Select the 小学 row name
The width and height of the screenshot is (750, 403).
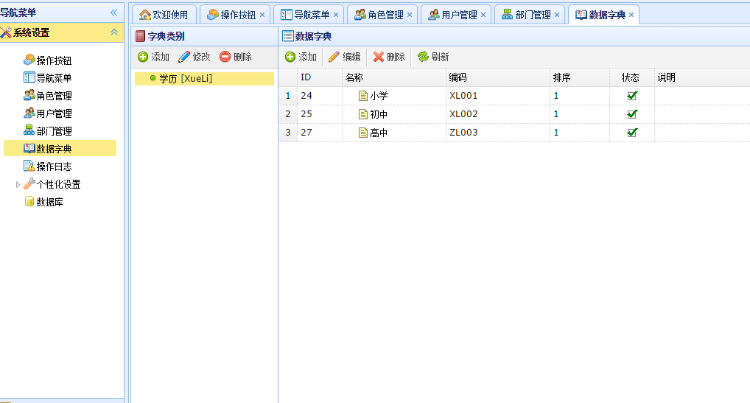pyautogui.click(x=379, y=96)
